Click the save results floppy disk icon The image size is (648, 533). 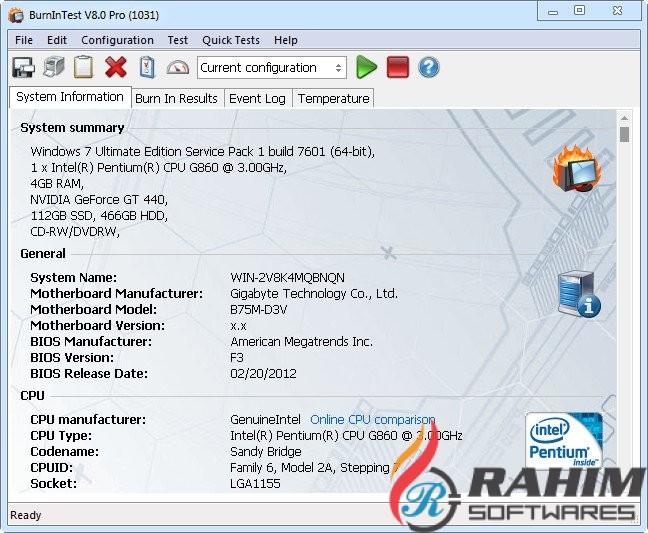(23, 68)
